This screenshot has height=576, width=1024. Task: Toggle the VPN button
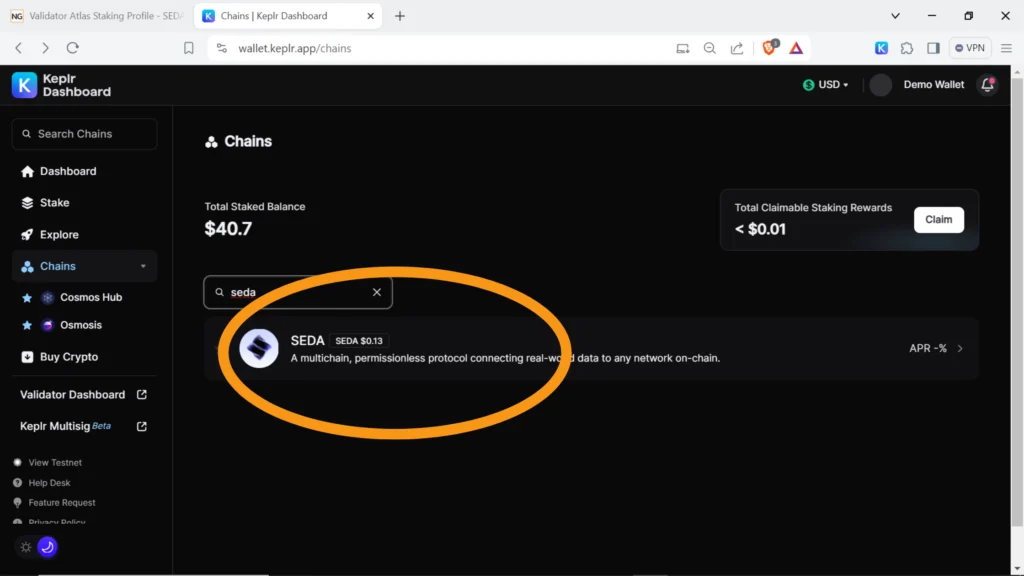[x=969, y=48]
